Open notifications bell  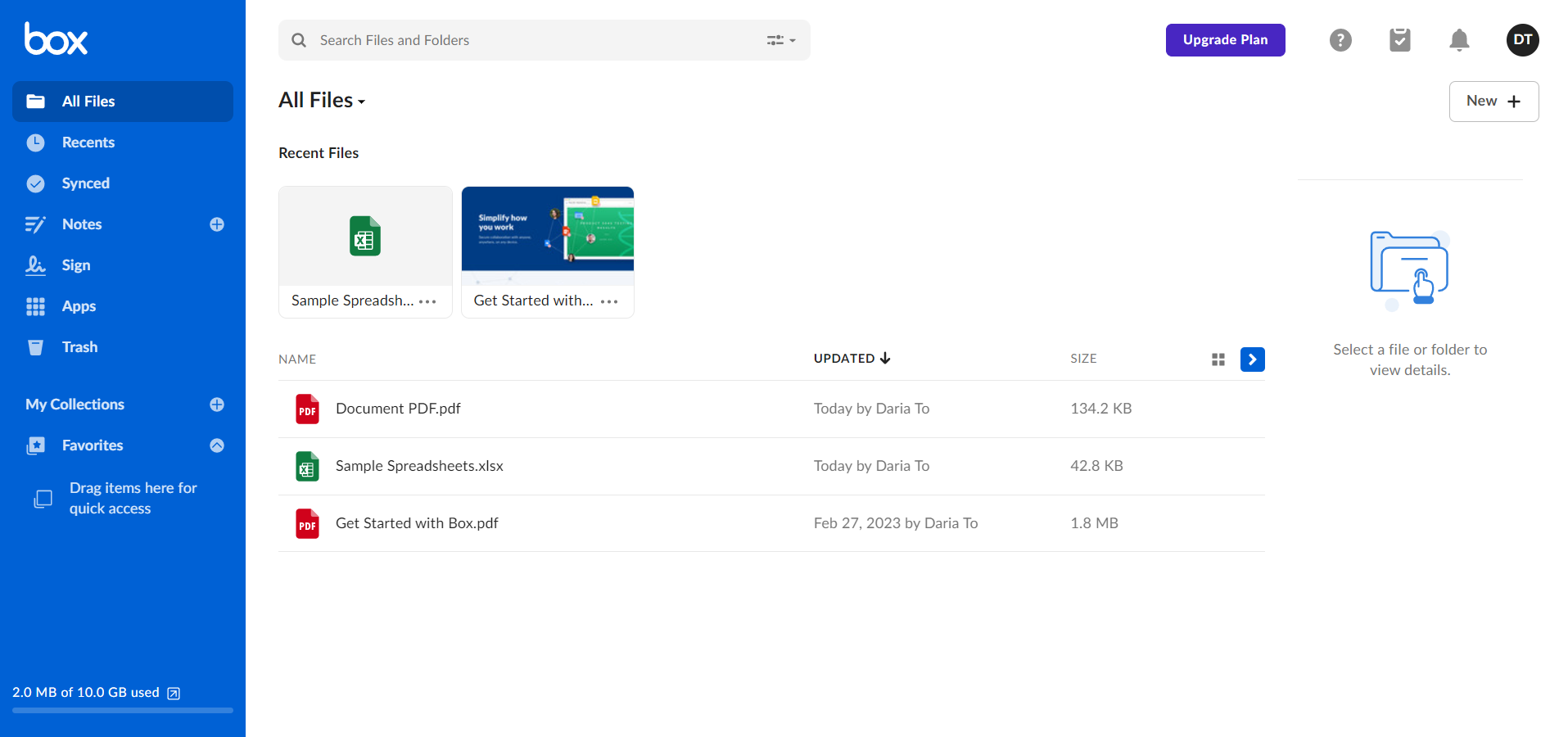pos(1459,40)
